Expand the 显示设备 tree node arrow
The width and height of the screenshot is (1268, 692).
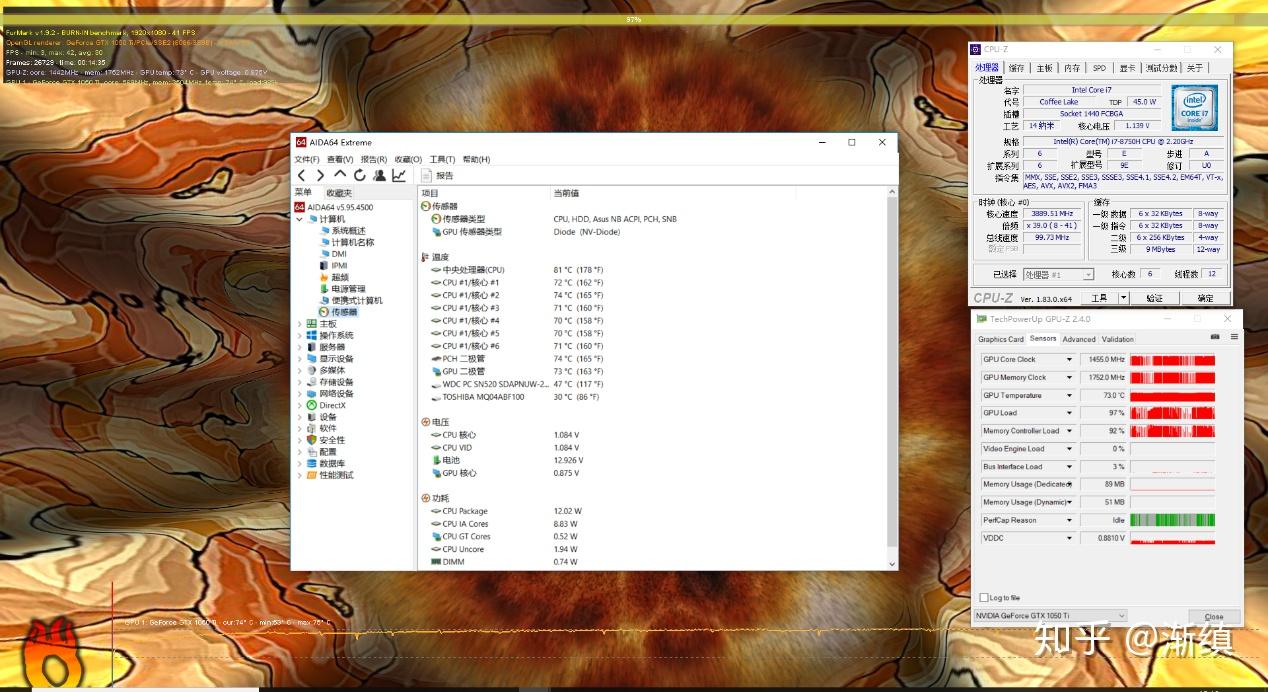point(299,359)
